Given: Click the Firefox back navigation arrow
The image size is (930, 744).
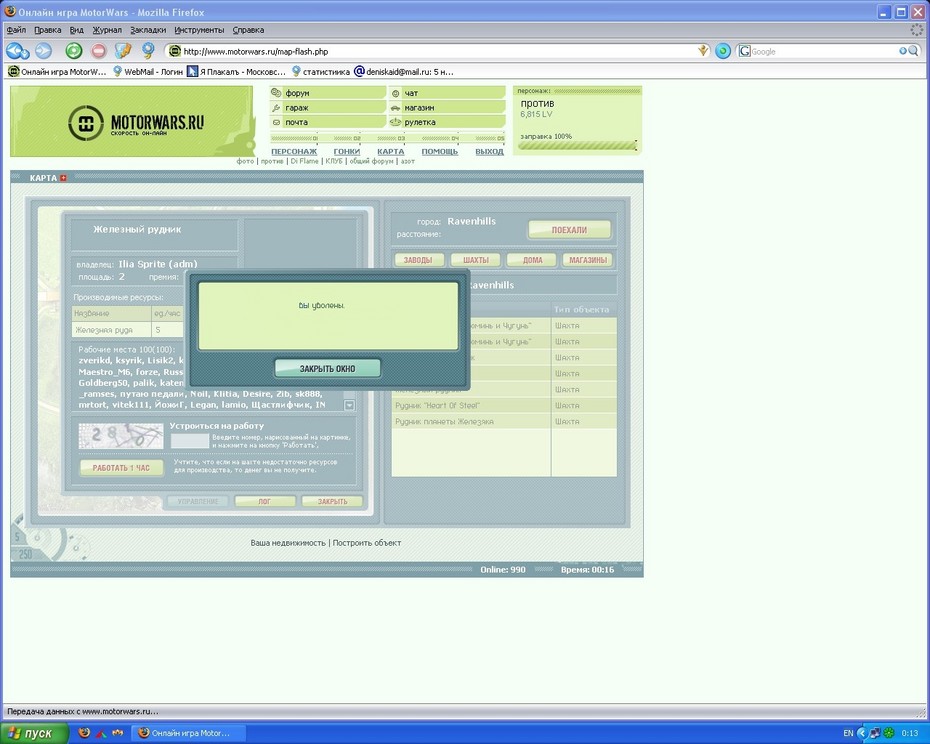Looking at the screenshot, I should coord(15,51).
